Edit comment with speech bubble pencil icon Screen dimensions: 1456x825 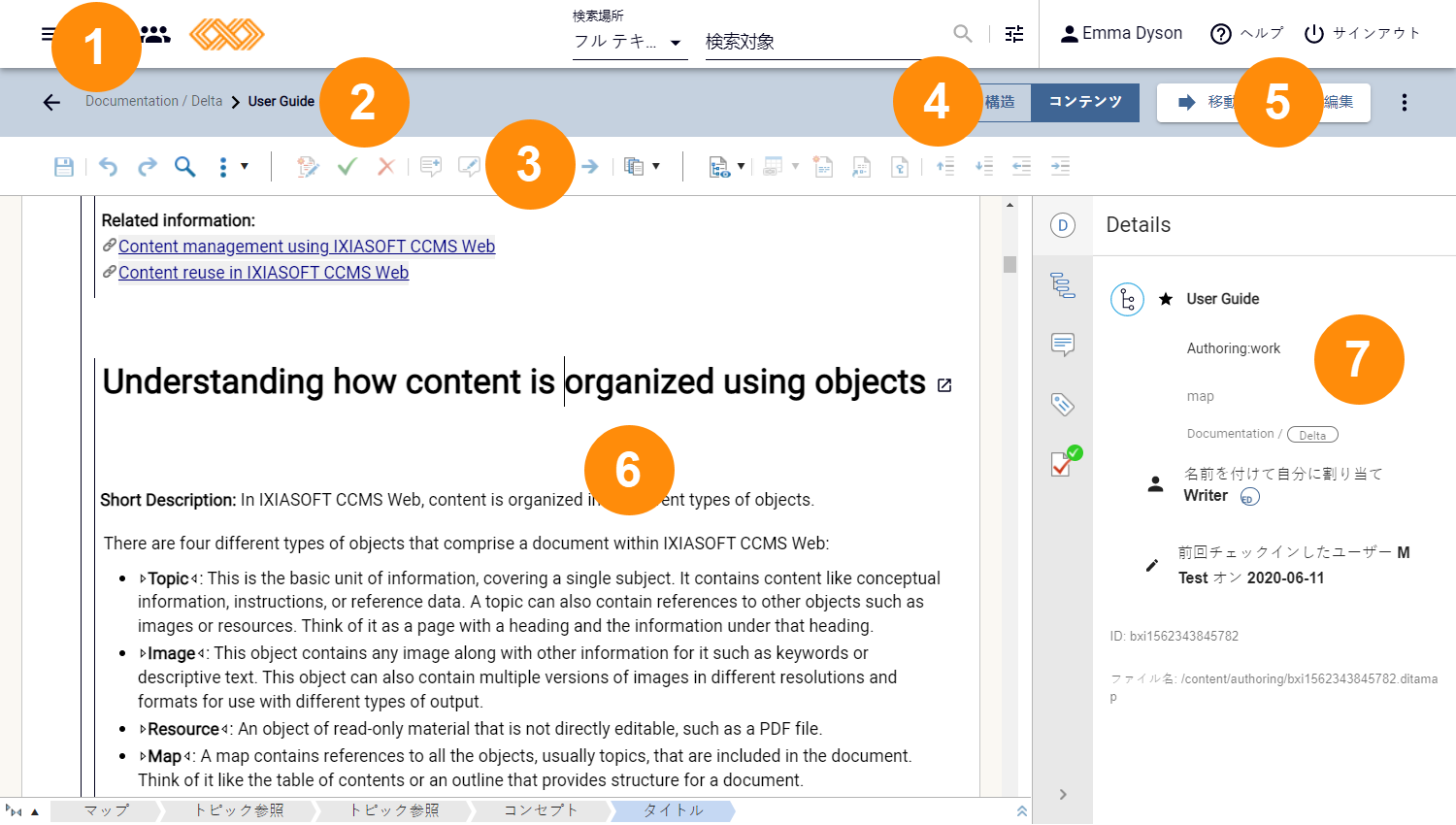click(x=469, y=167)
